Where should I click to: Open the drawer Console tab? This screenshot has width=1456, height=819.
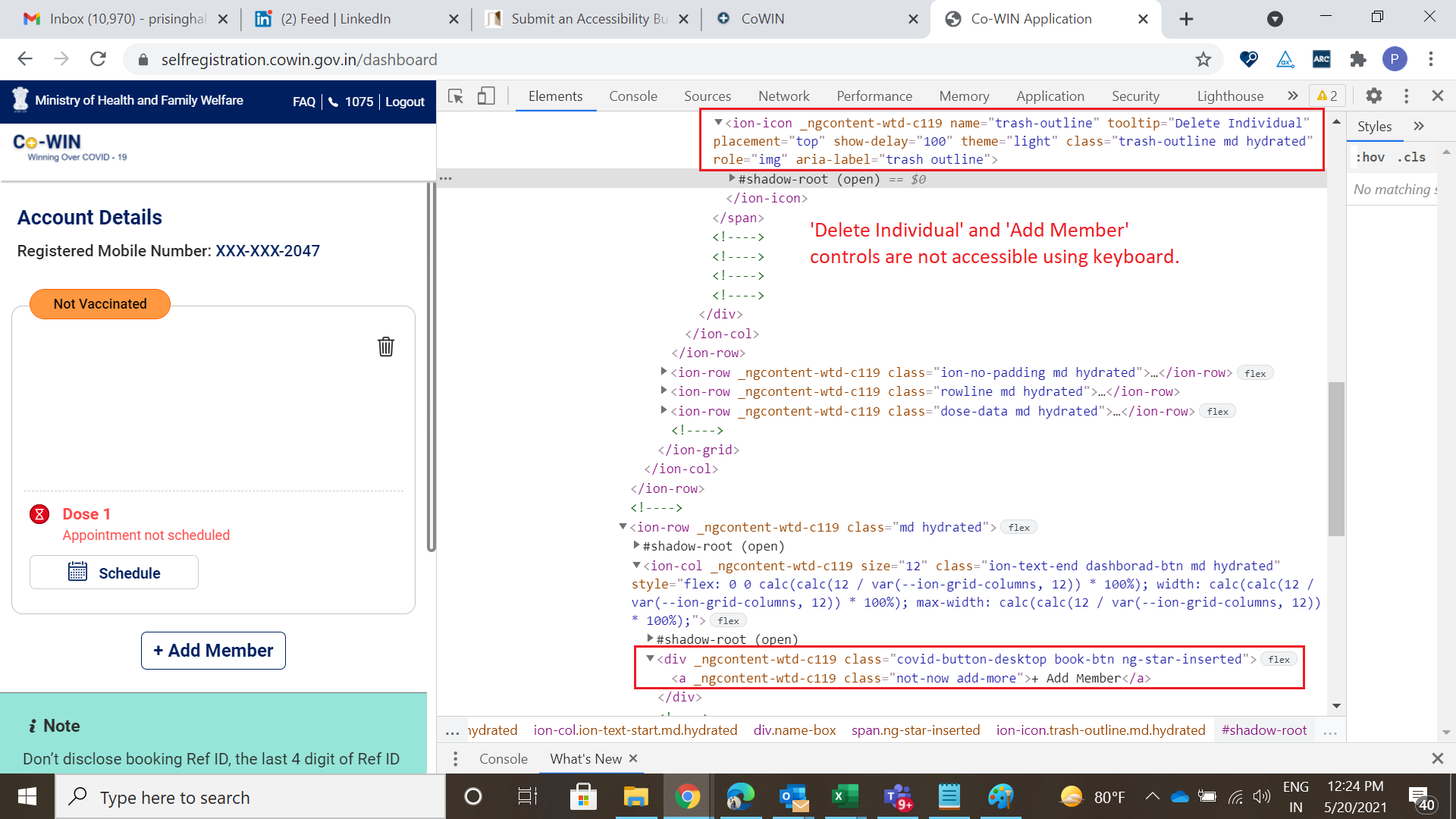tap(503, 758)
